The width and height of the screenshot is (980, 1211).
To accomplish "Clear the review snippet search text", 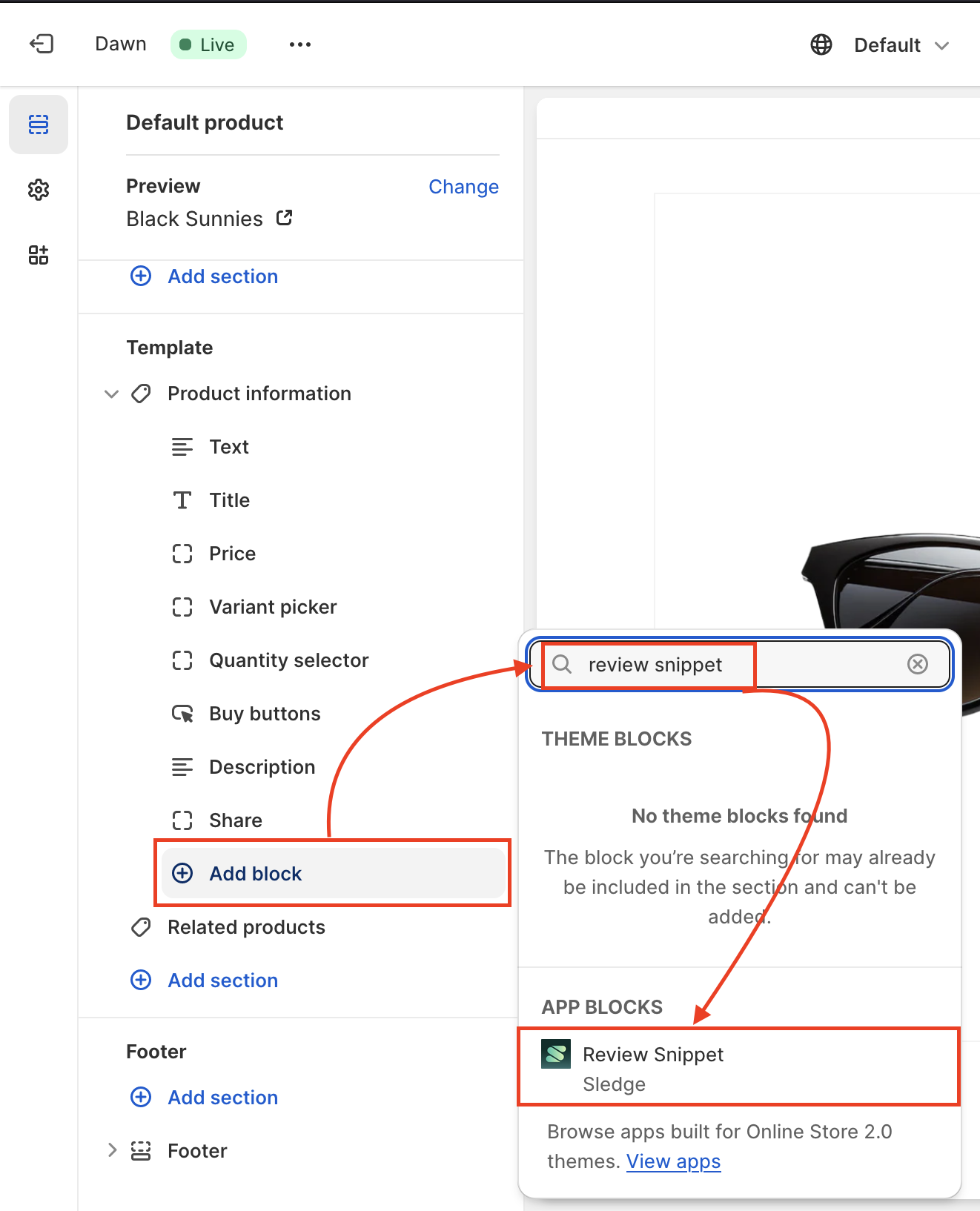I will [917, 664].
